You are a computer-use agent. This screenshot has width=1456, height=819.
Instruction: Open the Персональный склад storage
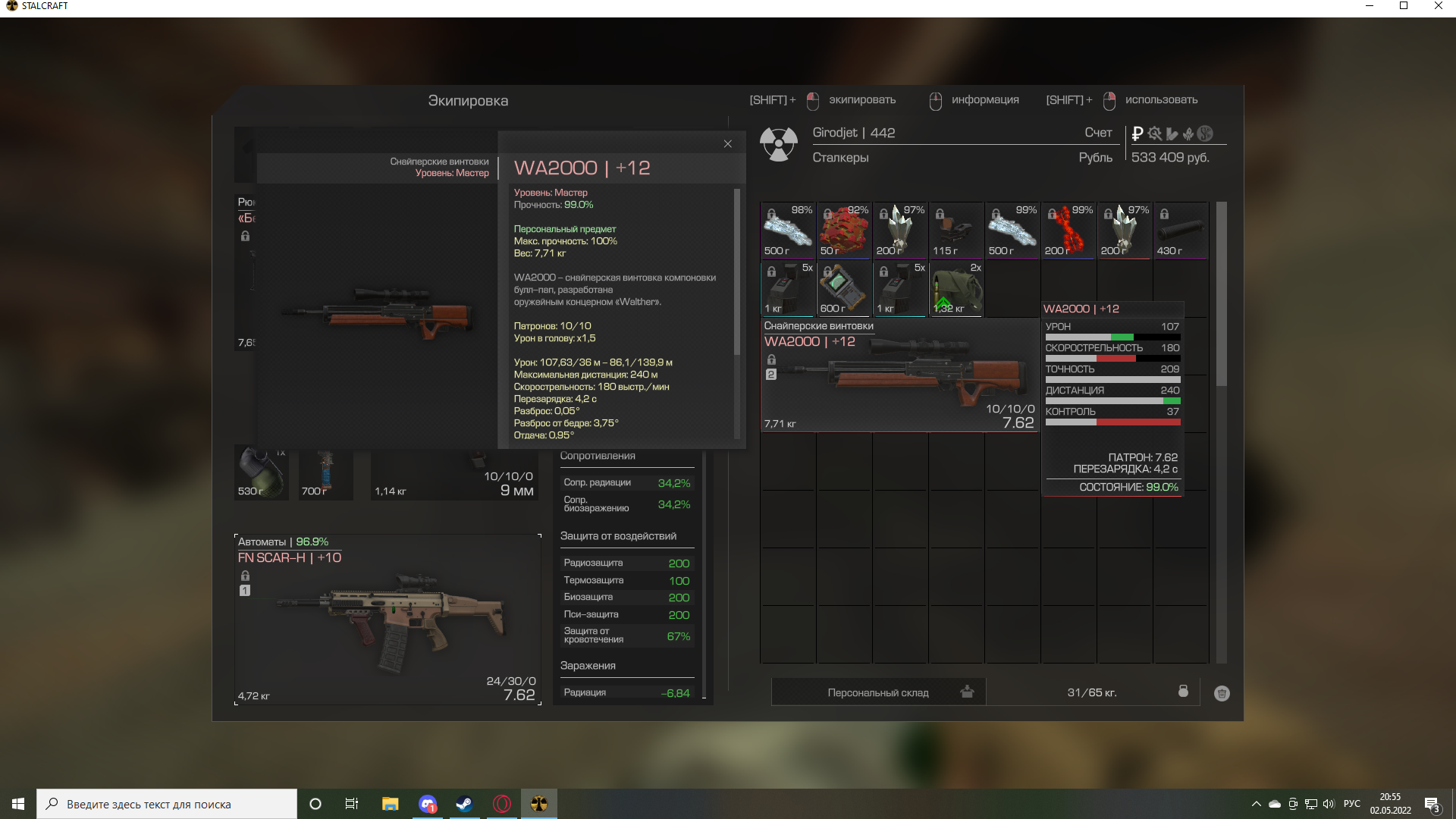tap(878, 692)
